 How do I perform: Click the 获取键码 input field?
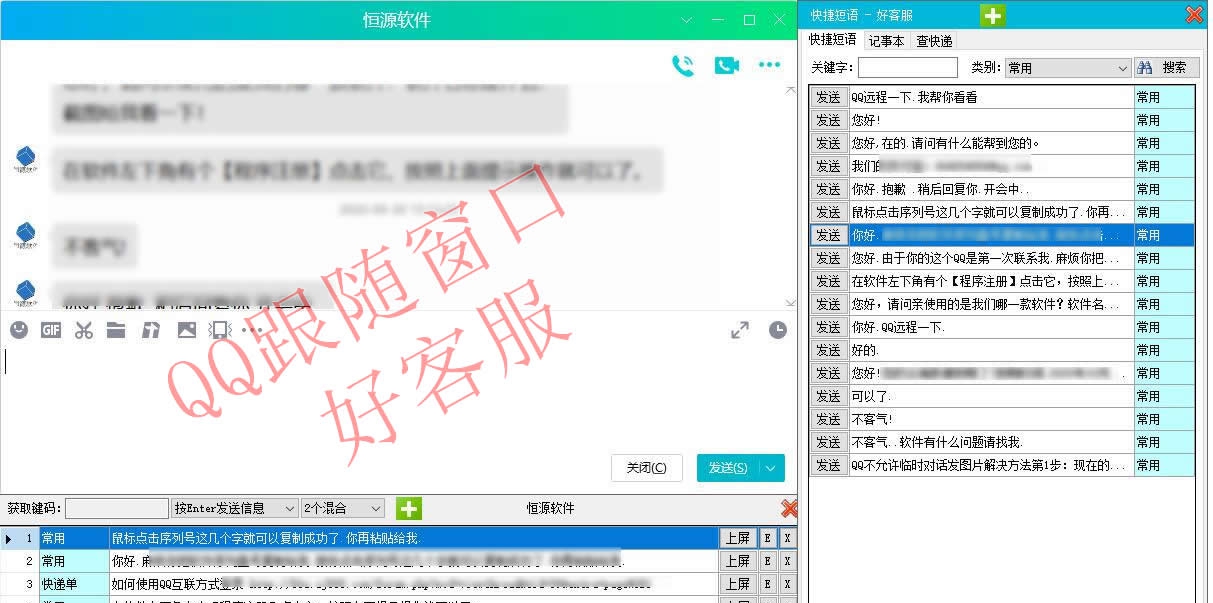[117, 508]
